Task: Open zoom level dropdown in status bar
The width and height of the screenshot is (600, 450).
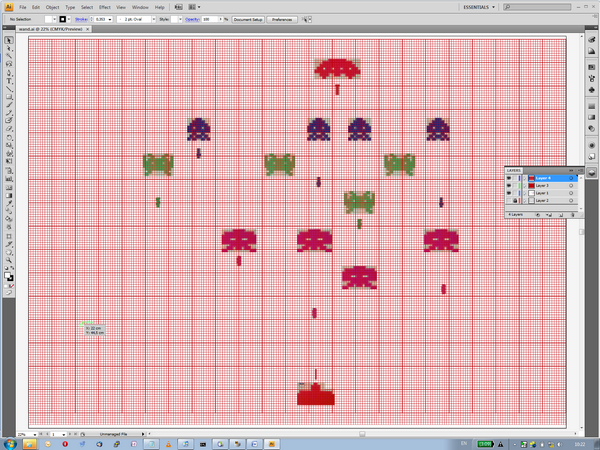Action: (x=35, y=434)
